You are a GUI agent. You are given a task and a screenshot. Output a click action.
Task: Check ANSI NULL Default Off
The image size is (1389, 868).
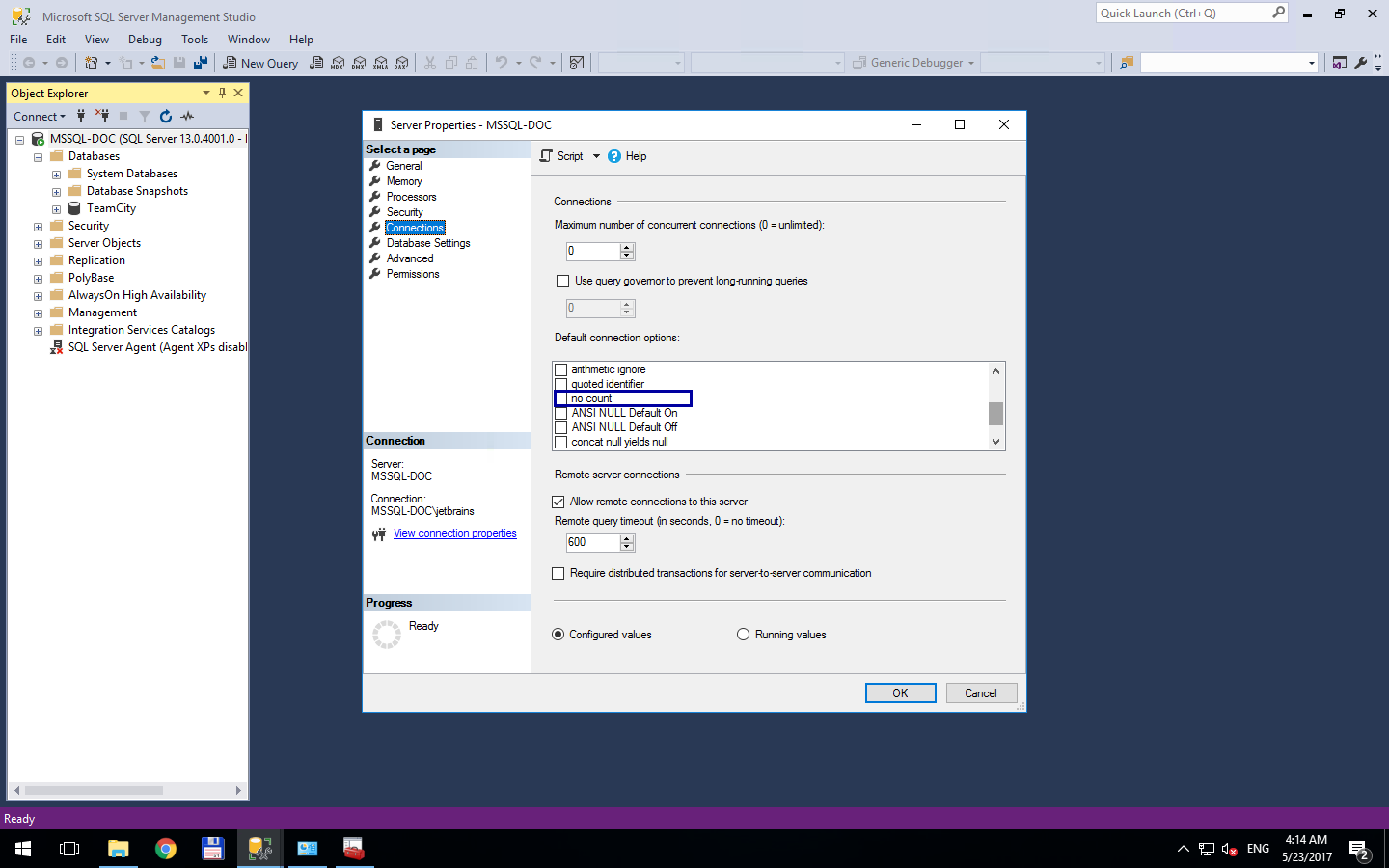coord(560,427)
